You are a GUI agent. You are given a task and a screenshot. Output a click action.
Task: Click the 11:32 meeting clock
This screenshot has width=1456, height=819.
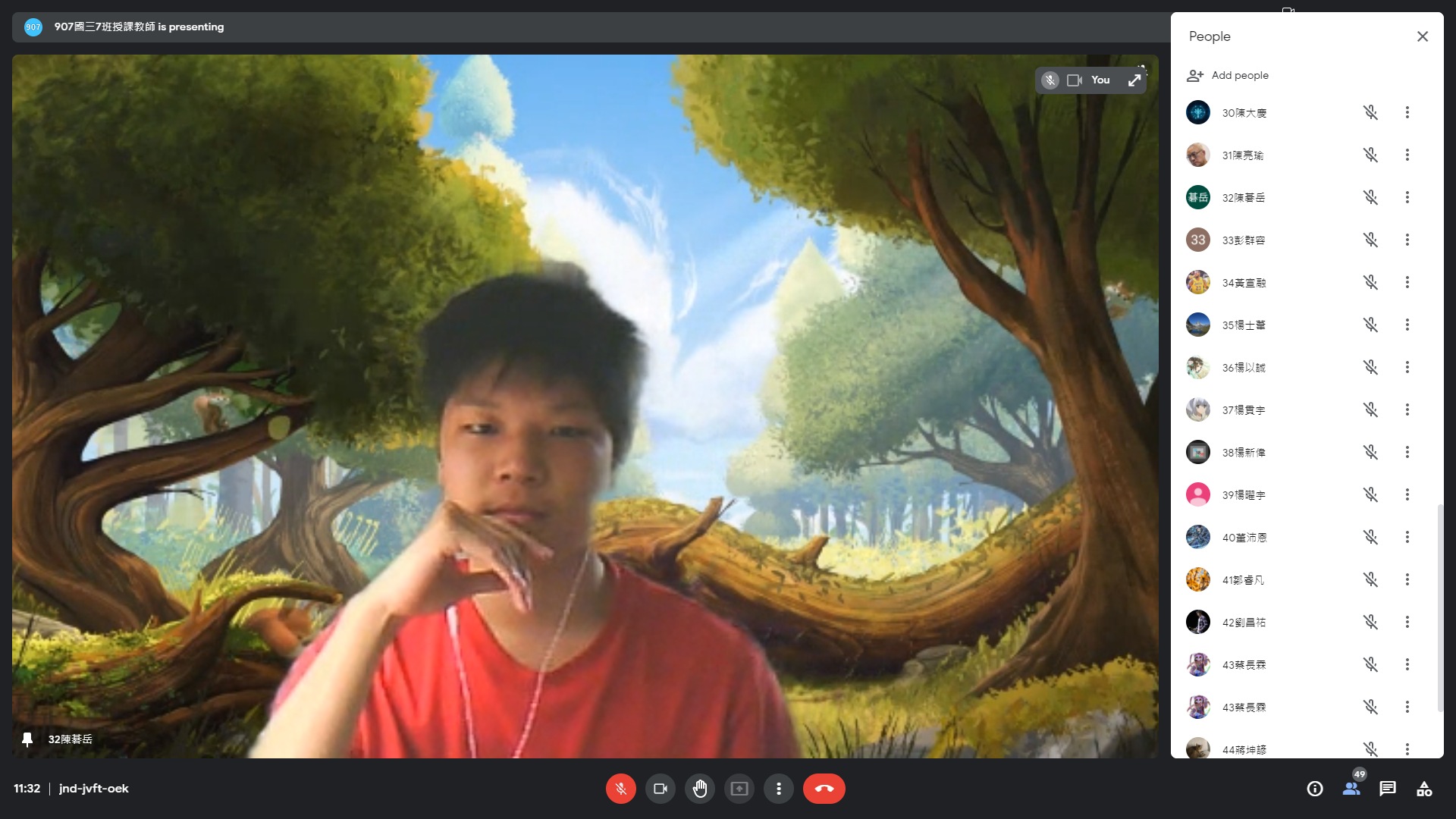pyautogui.click(x=27, y=789)
